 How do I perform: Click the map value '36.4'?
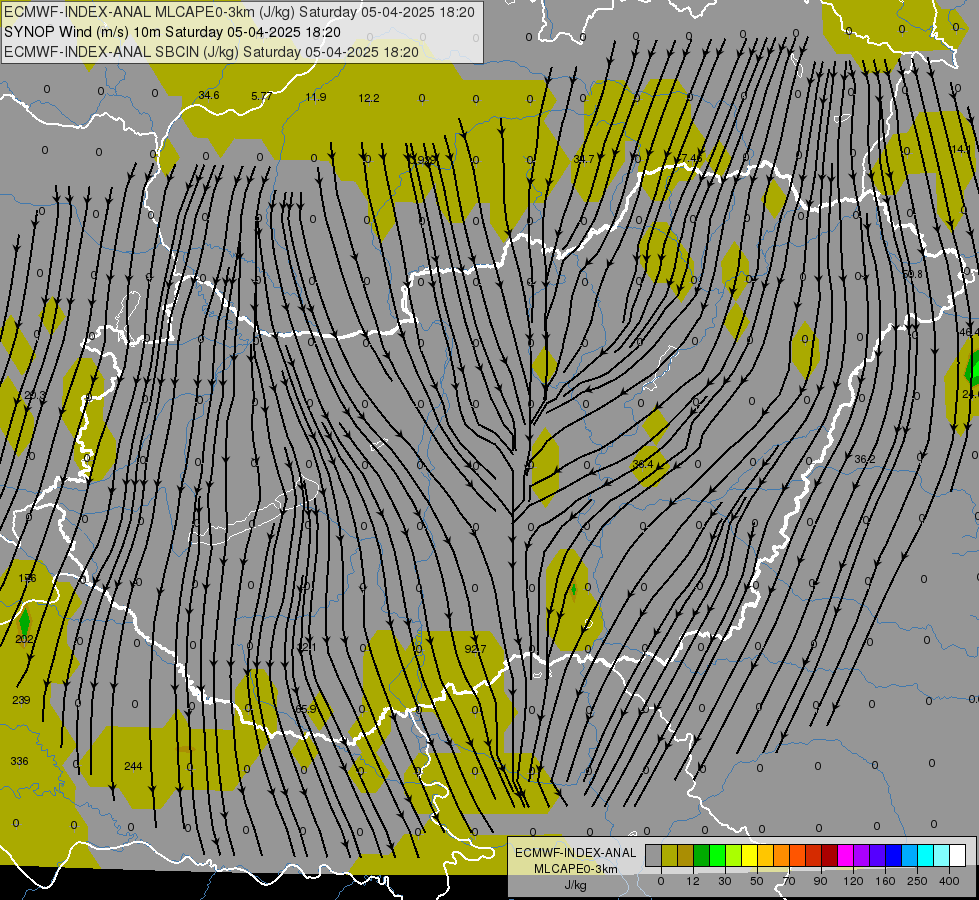tap(642, 464)
